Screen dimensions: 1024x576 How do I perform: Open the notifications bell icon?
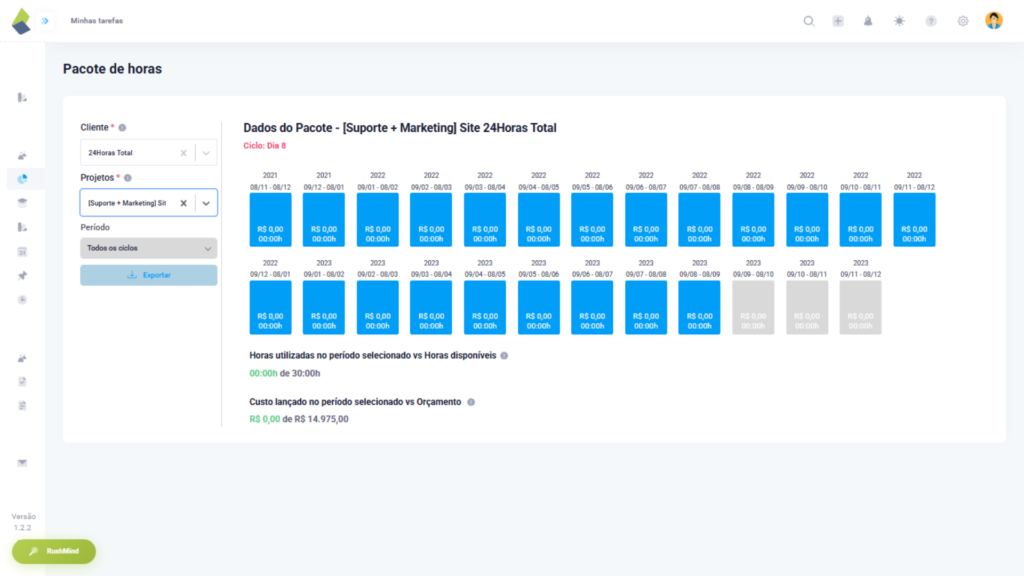click(x=868, y=20)
